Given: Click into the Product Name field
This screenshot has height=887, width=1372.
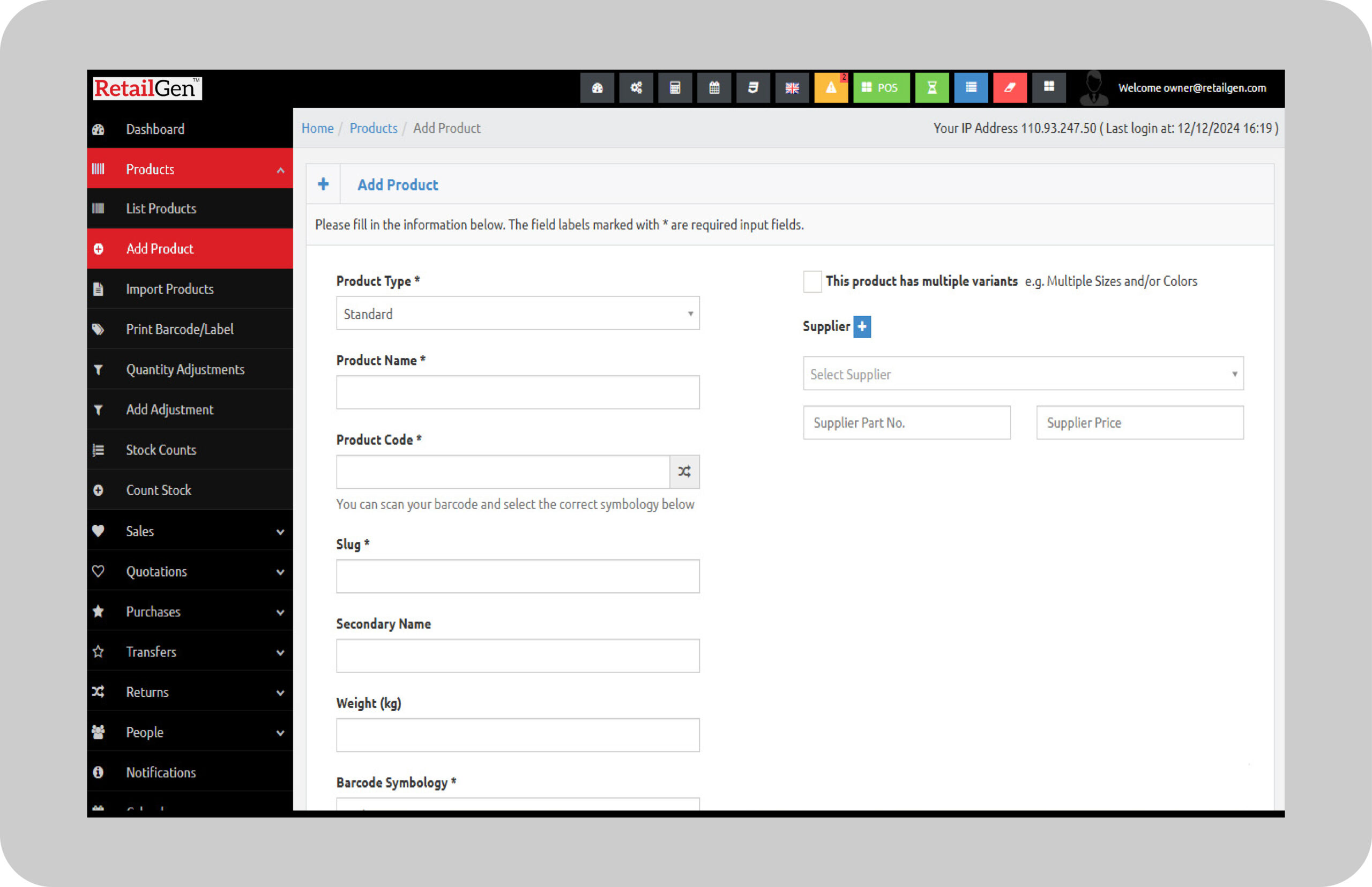Looking at the screenshot, I should [517, 393].
